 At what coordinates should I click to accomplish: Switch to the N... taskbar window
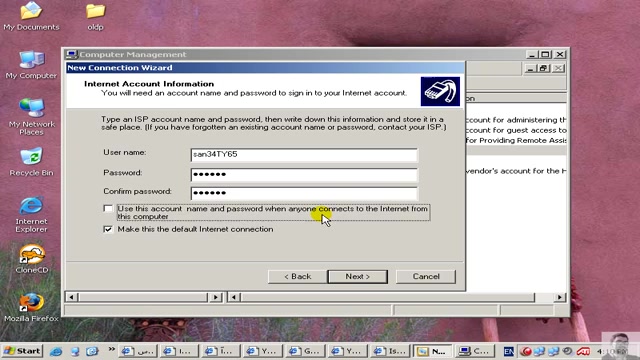click(432, 351)
